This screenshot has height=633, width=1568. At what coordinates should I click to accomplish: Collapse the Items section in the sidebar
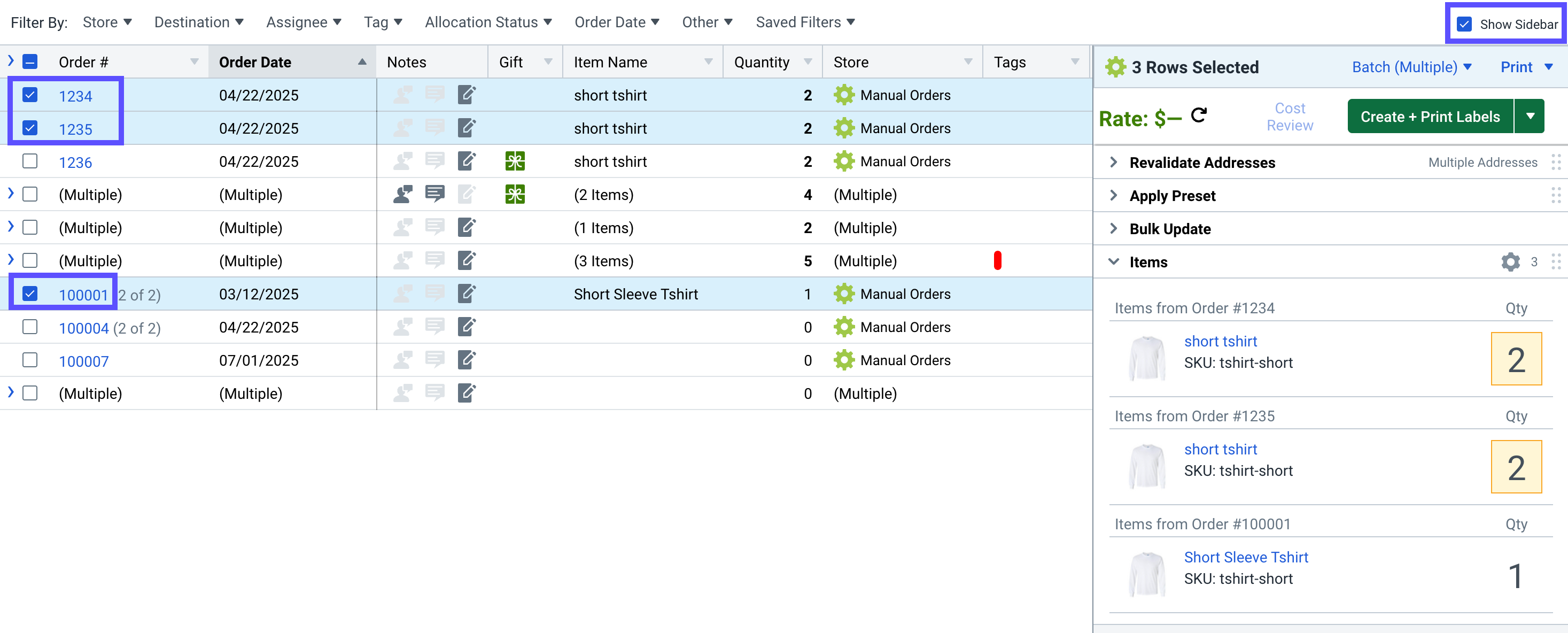tap(1113, 262)
